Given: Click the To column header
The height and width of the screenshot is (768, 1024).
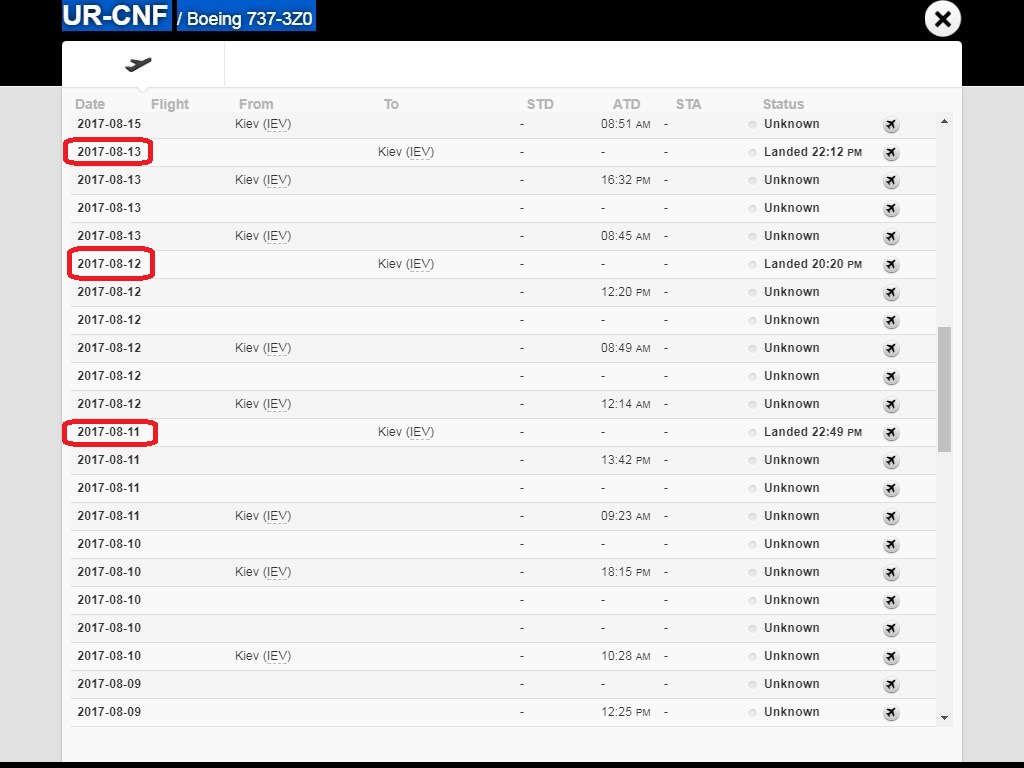Looking at the screenshot, I should pos(391,104).
